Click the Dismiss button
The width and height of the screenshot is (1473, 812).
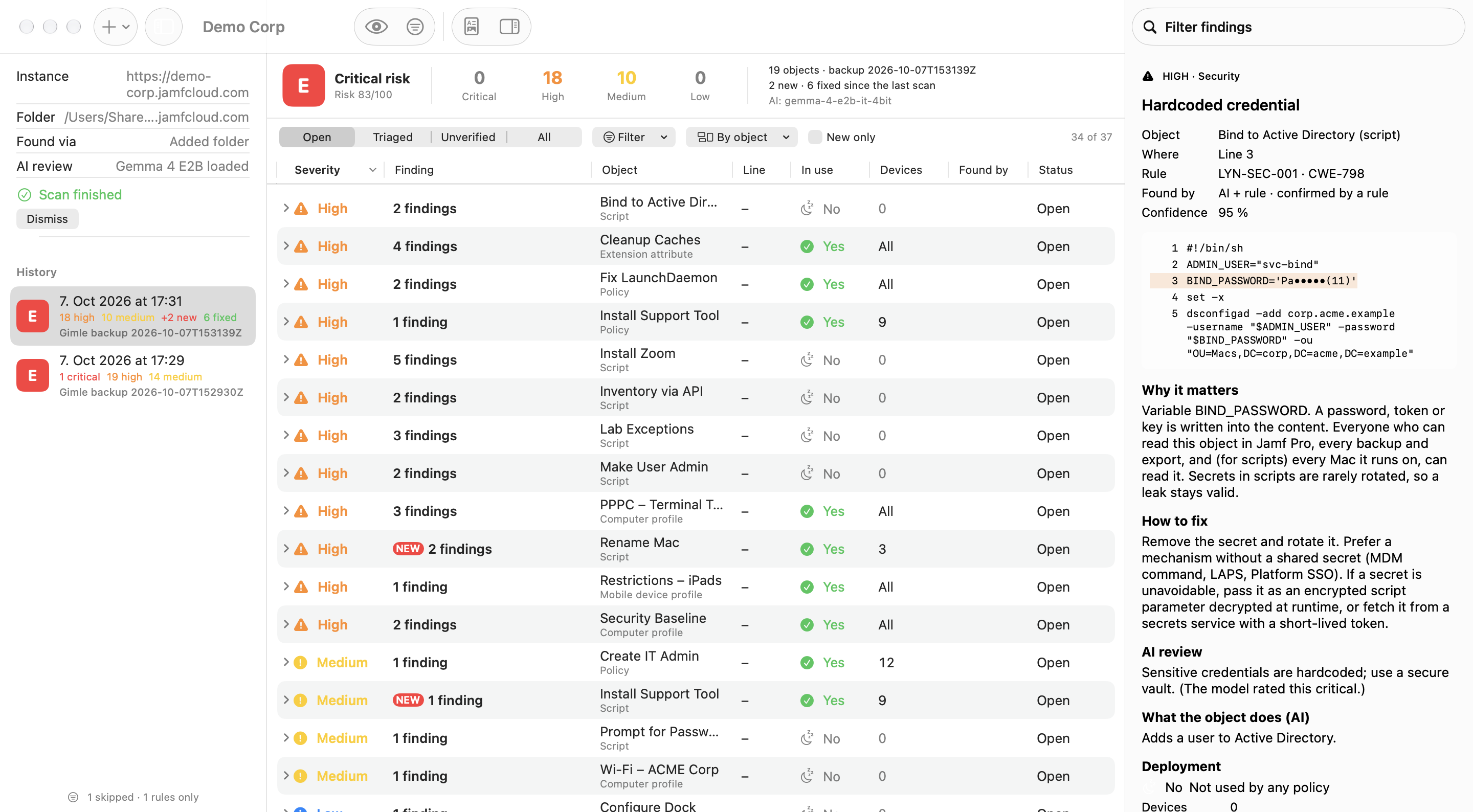(x=47, y=219)
